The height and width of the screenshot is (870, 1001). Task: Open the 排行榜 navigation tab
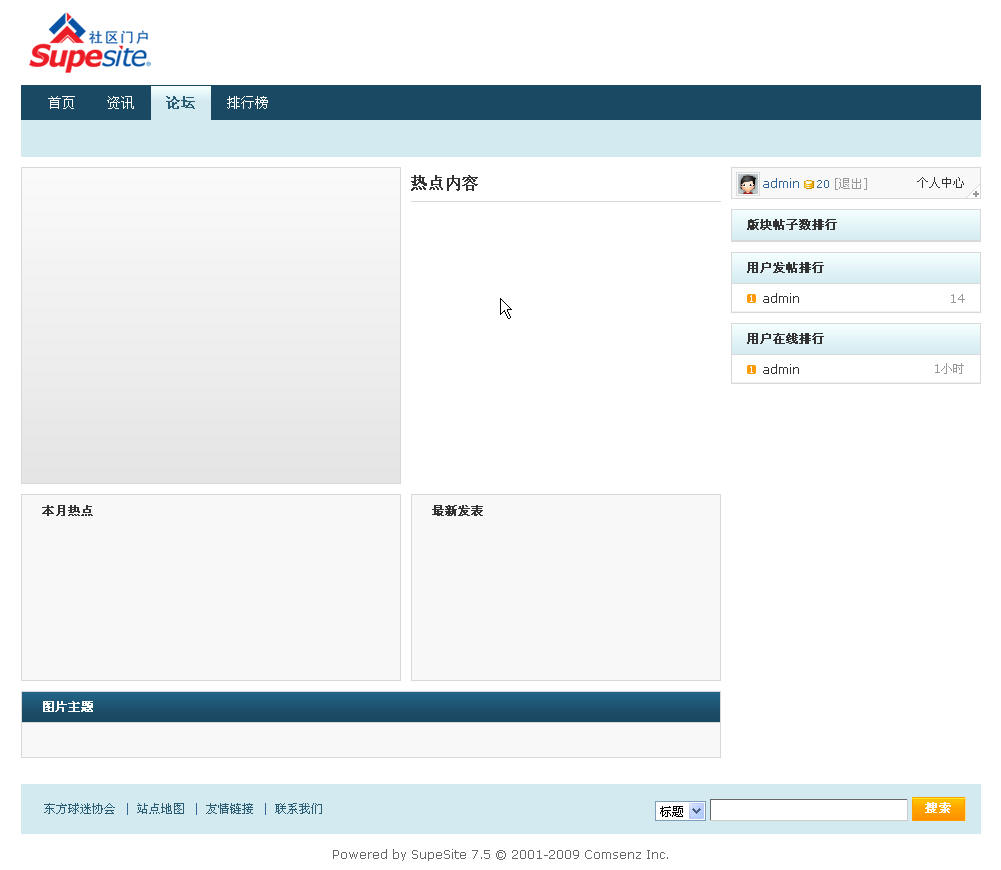[248, 103]
